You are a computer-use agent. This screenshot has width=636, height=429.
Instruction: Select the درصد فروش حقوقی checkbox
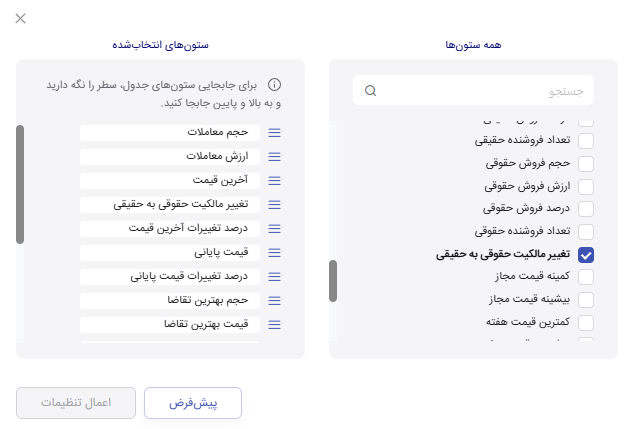point(586,209)
